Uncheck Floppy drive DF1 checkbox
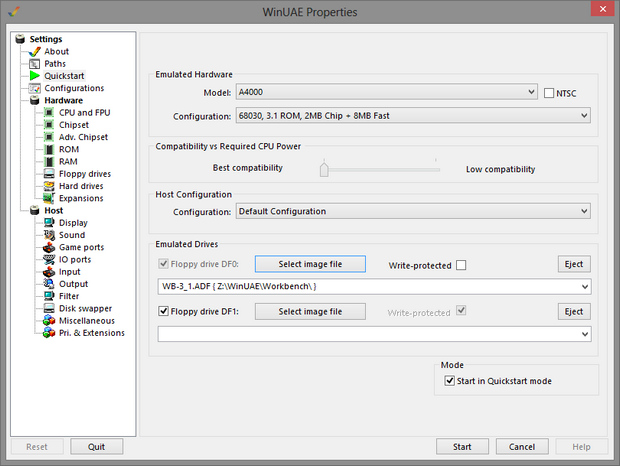The height and width of the screenshot is (466, 620). tap(163, 311)
